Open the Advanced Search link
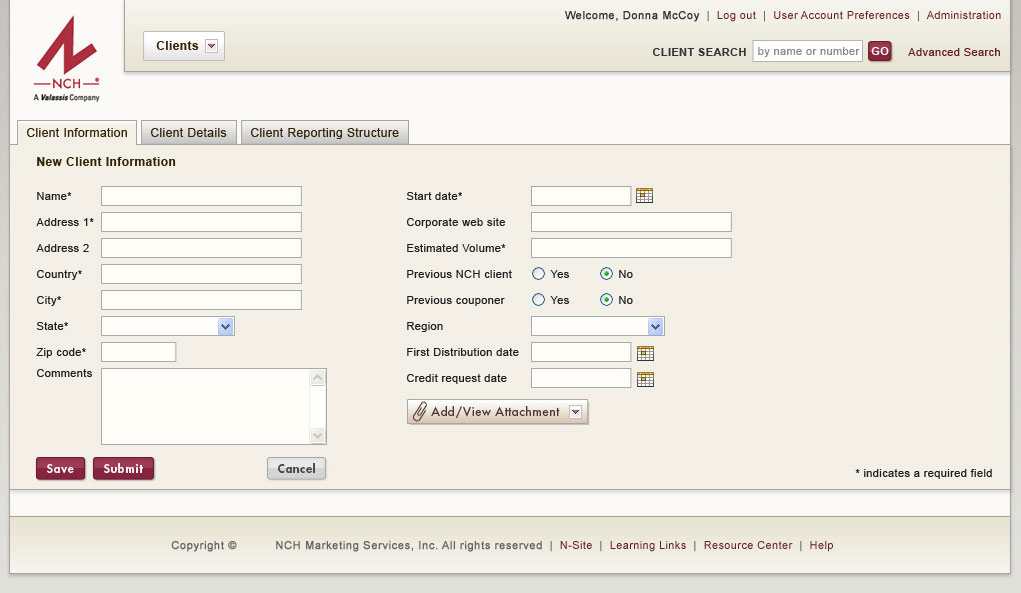 tap(953, 52)
